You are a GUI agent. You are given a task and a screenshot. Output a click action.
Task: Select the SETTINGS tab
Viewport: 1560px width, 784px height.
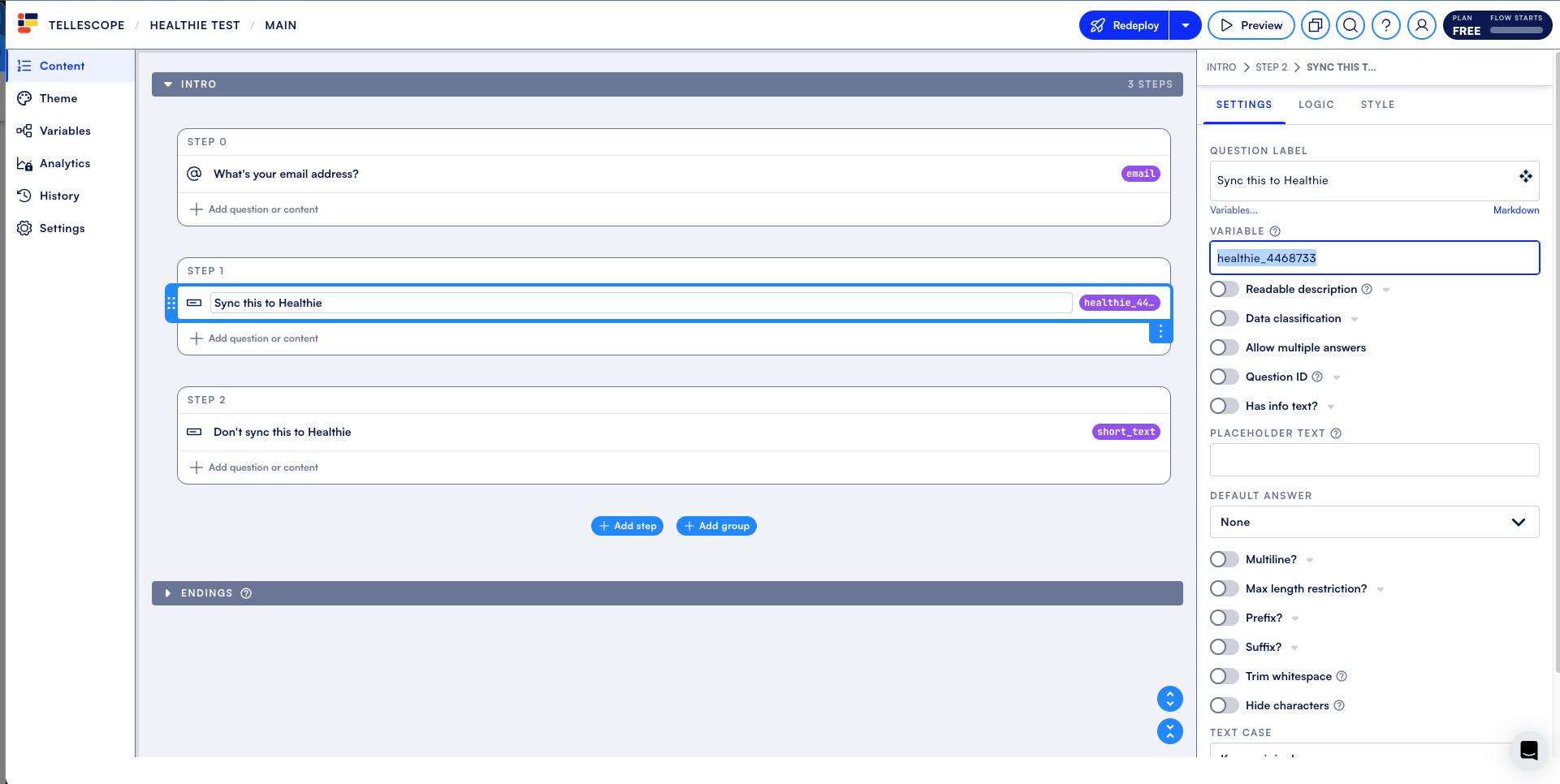(x=1244, y=105)
